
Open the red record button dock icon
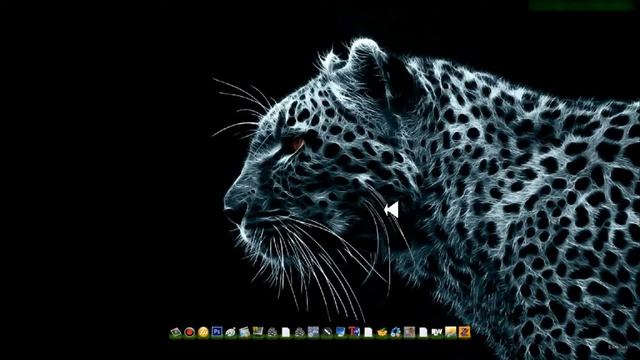[189, 332]
